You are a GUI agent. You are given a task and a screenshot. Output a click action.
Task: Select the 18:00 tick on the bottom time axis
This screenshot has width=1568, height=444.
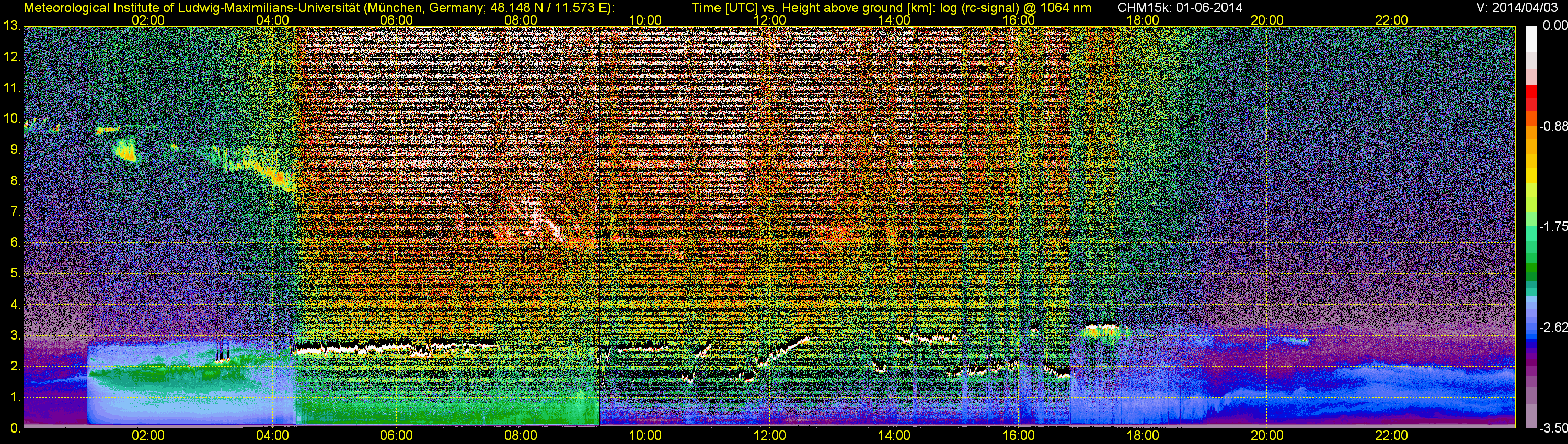point(1143,436)
